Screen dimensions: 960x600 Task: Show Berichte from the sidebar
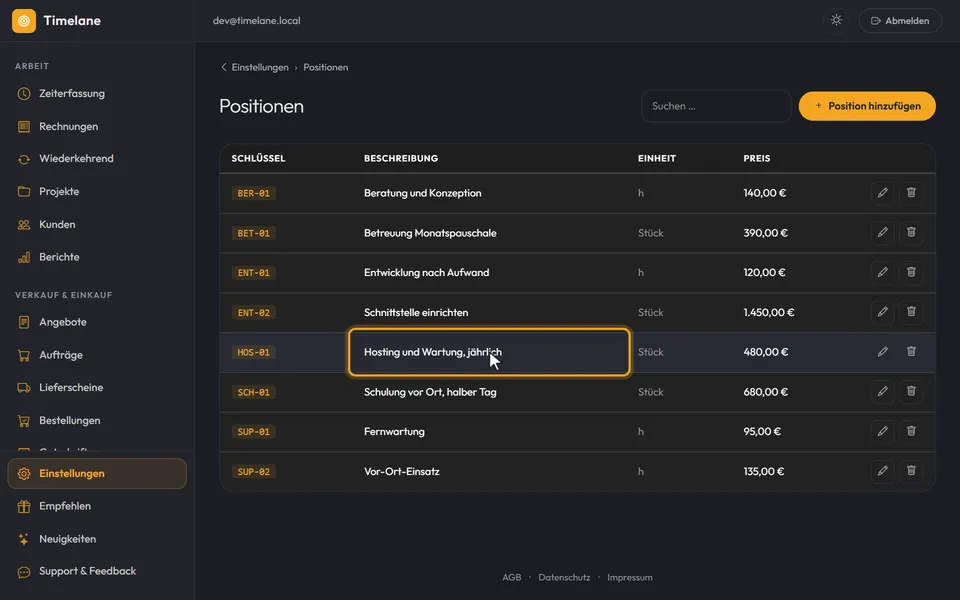tap(97, 257)
